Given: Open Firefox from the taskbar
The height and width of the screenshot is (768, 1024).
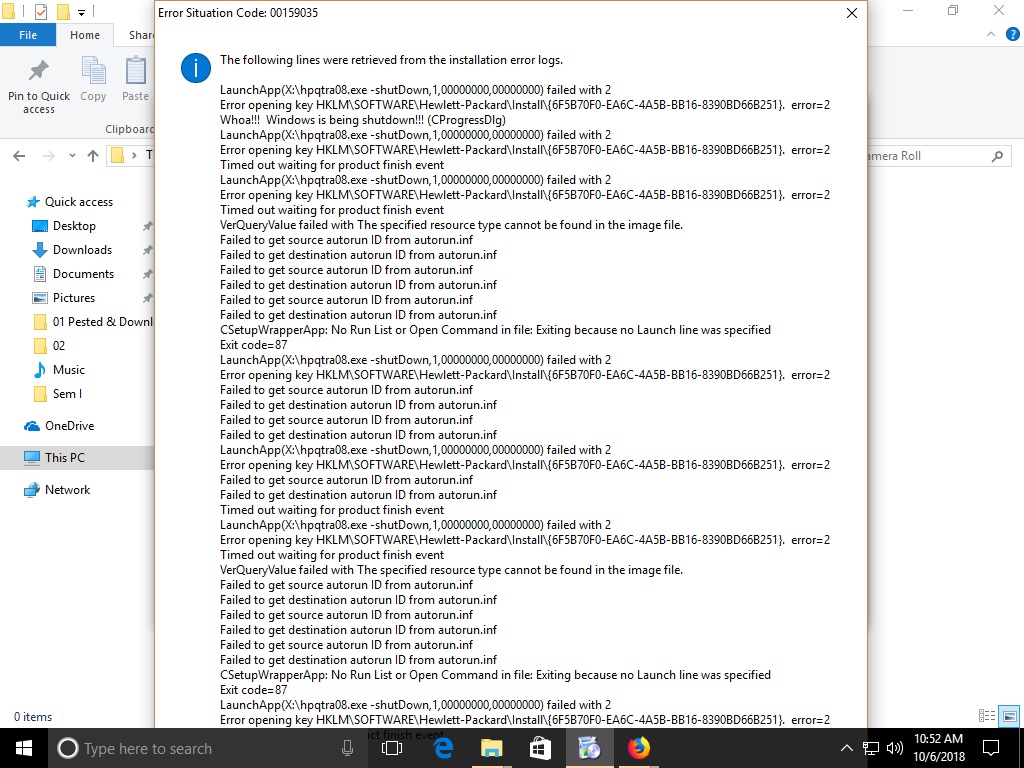Looking at the screenshot, I should [639, 748].
